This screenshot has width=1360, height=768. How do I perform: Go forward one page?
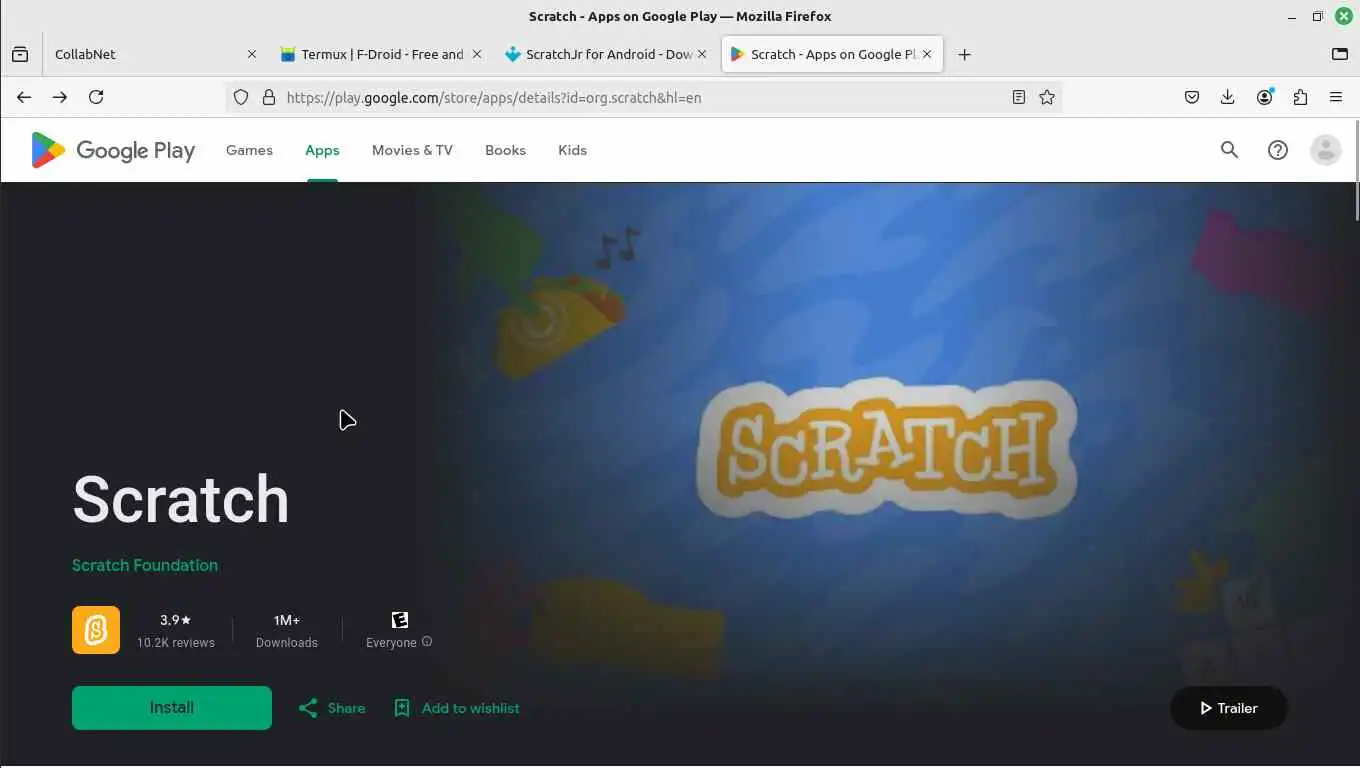60,97
